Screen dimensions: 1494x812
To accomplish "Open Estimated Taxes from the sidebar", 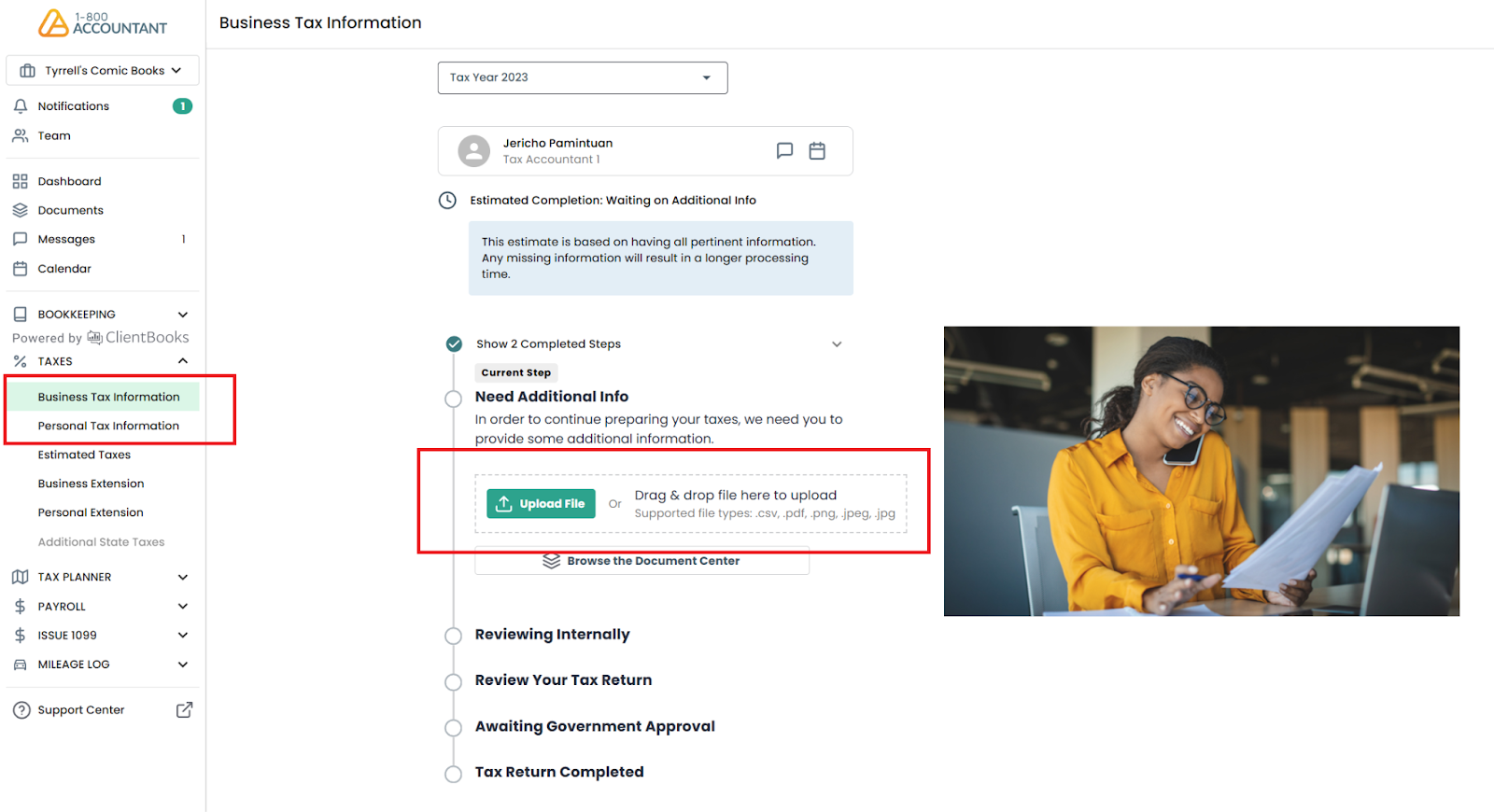I will pos(84,455).
